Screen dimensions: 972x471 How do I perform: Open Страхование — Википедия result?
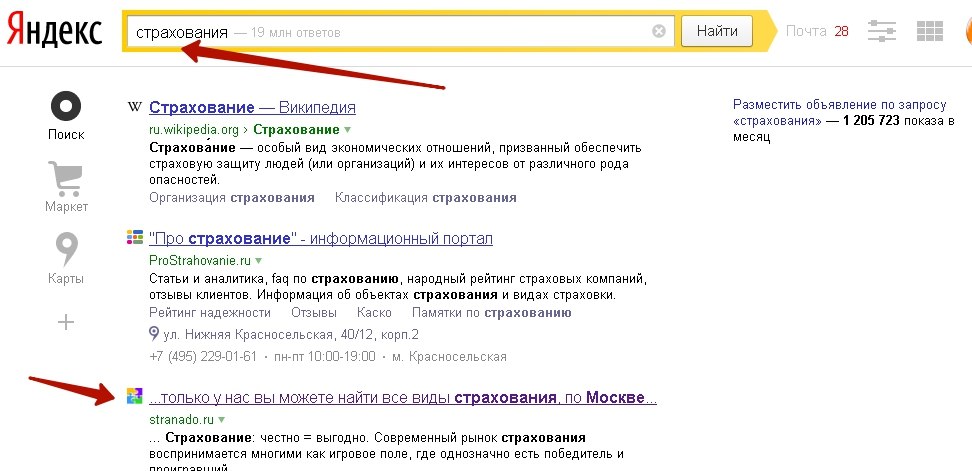(x=252, y=107)
